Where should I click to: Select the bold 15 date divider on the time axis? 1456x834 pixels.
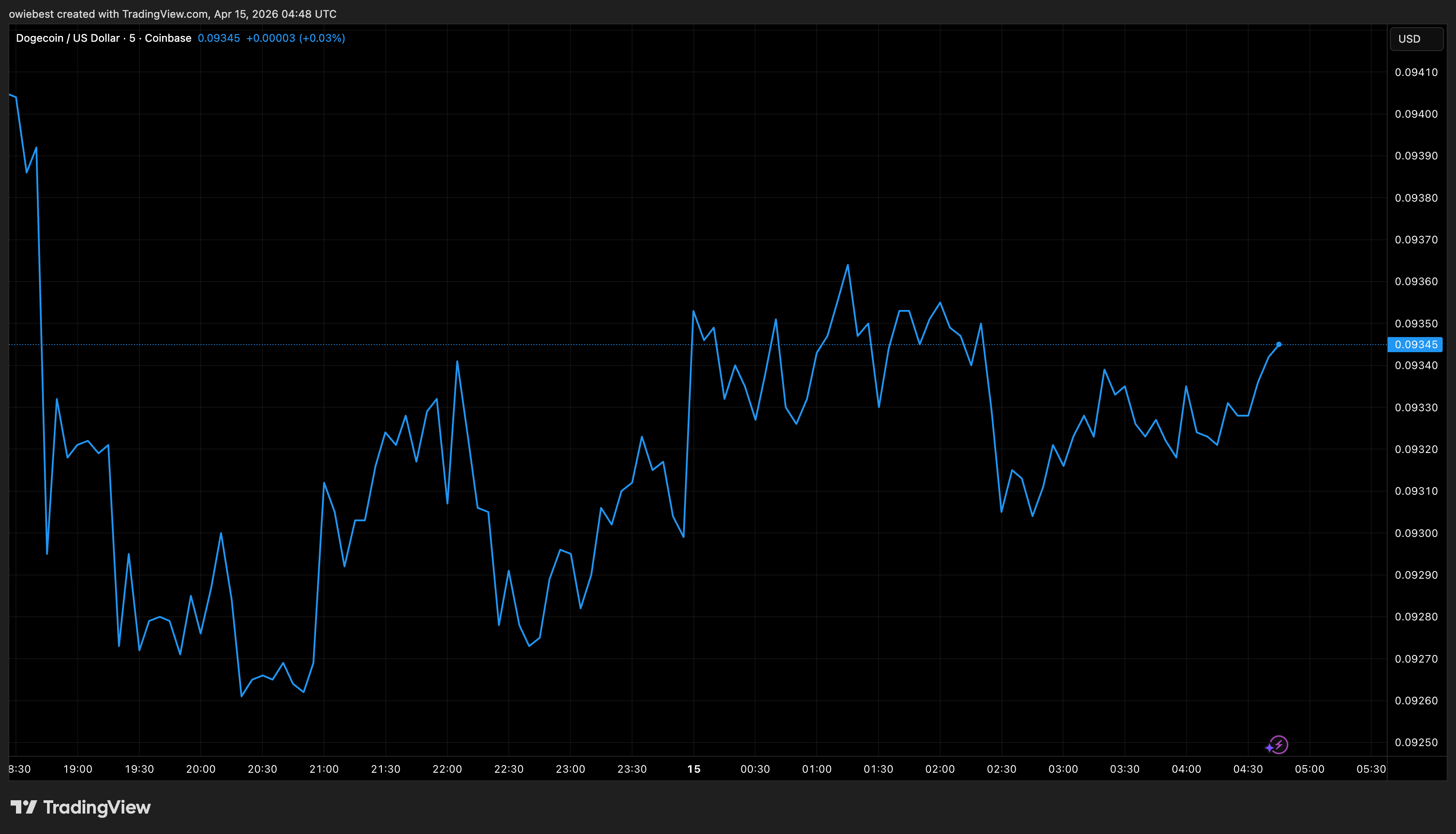pyautogui.click(x=695, y=769)
